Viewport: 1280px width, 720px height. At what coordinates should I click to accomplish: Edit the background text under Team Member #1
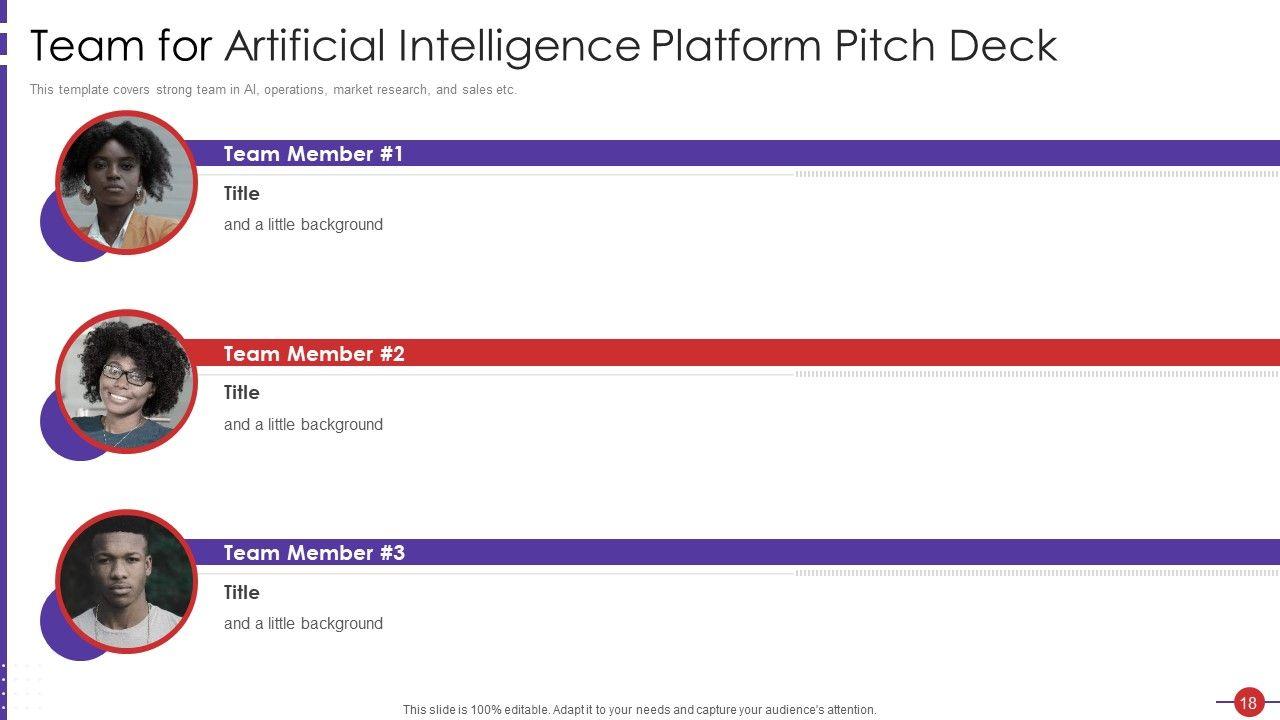[303, 225]
